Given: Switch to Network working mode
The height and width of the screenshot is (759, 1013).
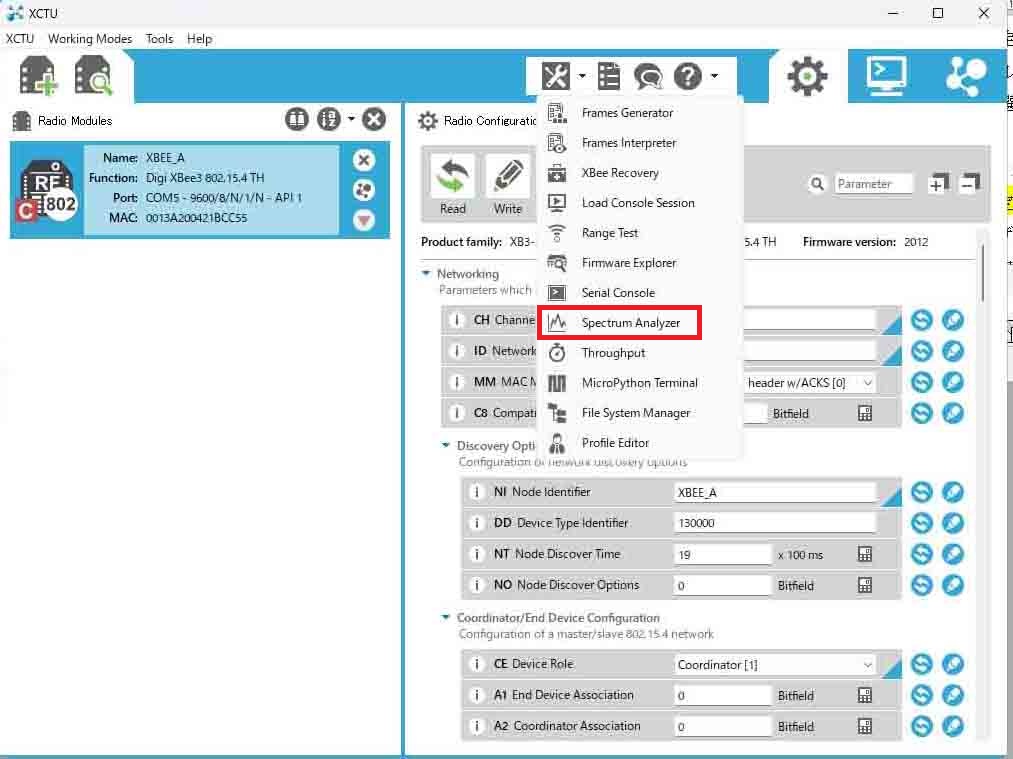Looking at the screenshot, I should coord(966,76).
